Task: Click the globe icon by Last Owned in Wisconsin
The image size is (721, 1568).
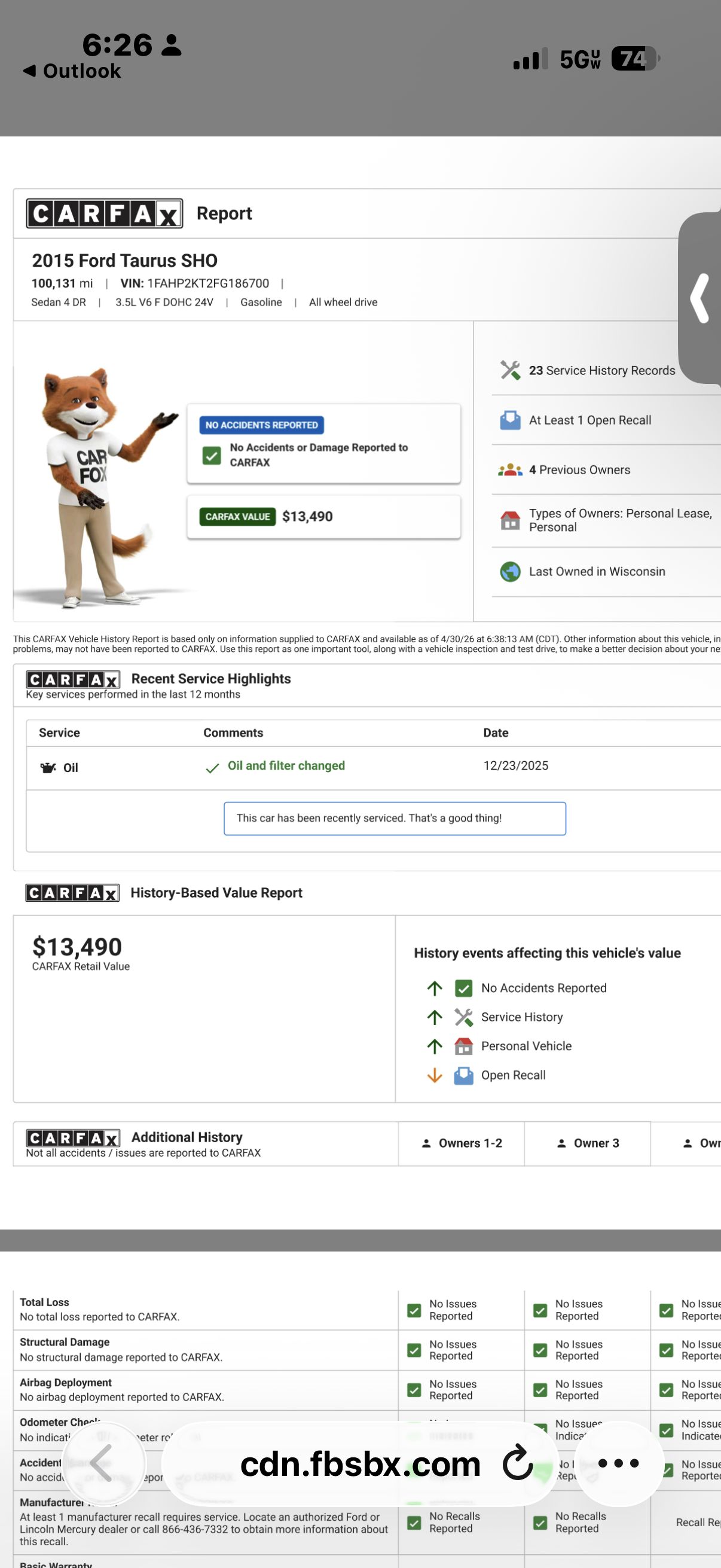Action: 510,572
